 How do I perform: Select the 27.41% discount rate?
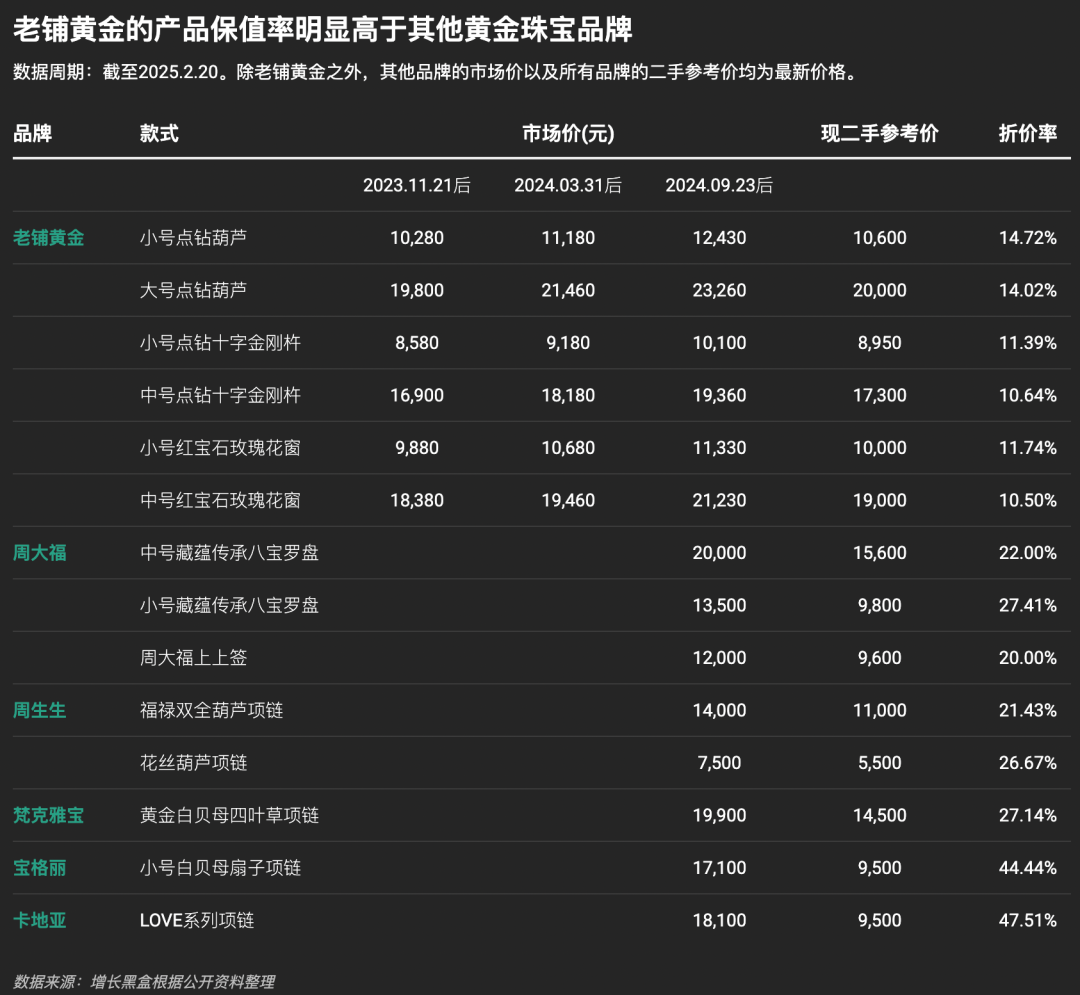tap(1028, 605)
